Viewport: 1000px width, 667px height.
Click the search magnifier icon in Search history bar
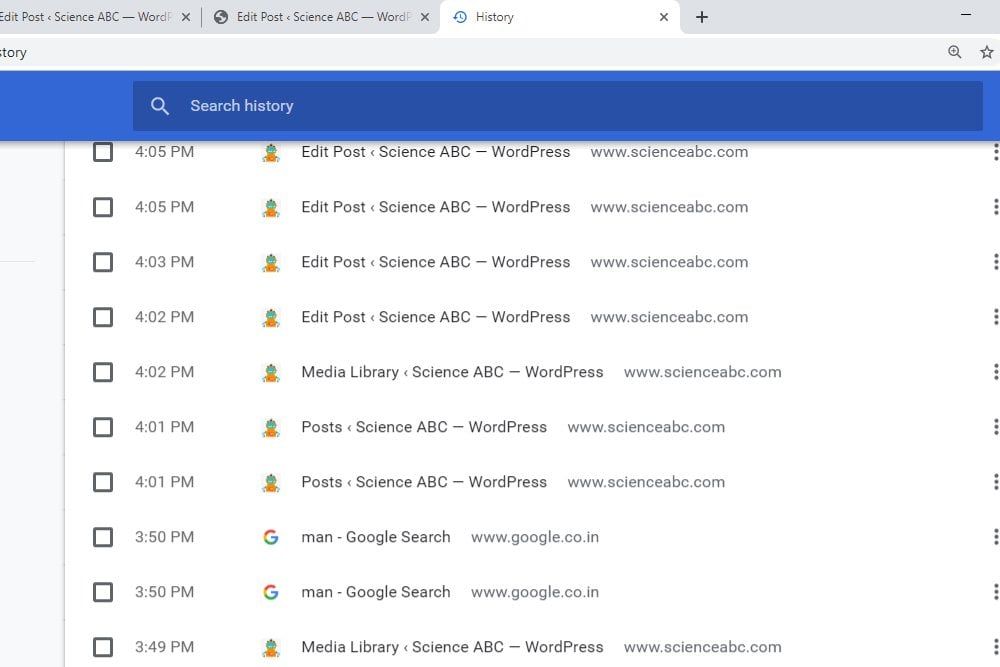(160, 105)
